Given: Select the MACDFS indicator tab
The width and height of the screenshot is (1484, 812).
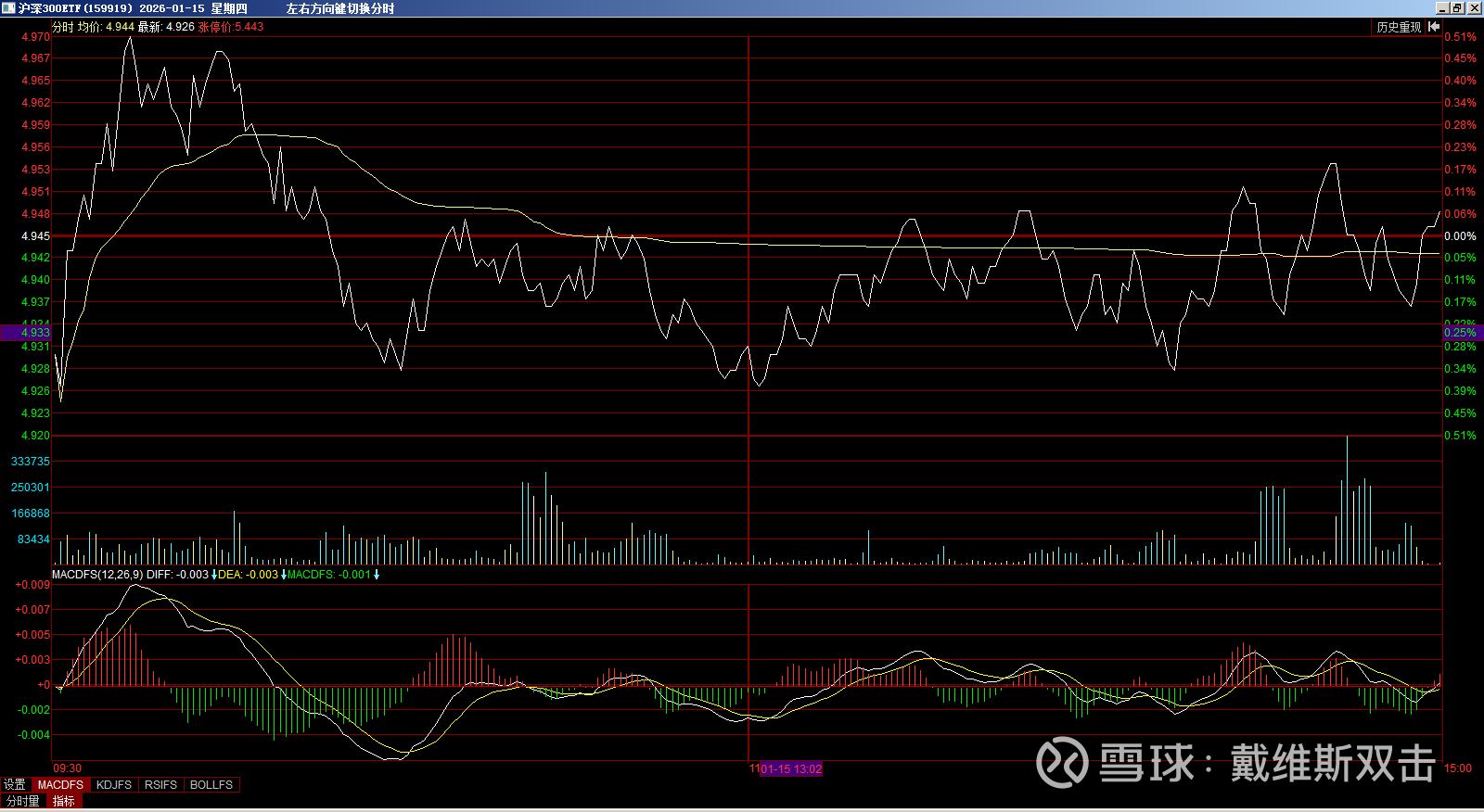Looking at the screenshot, I should point(60,785).
